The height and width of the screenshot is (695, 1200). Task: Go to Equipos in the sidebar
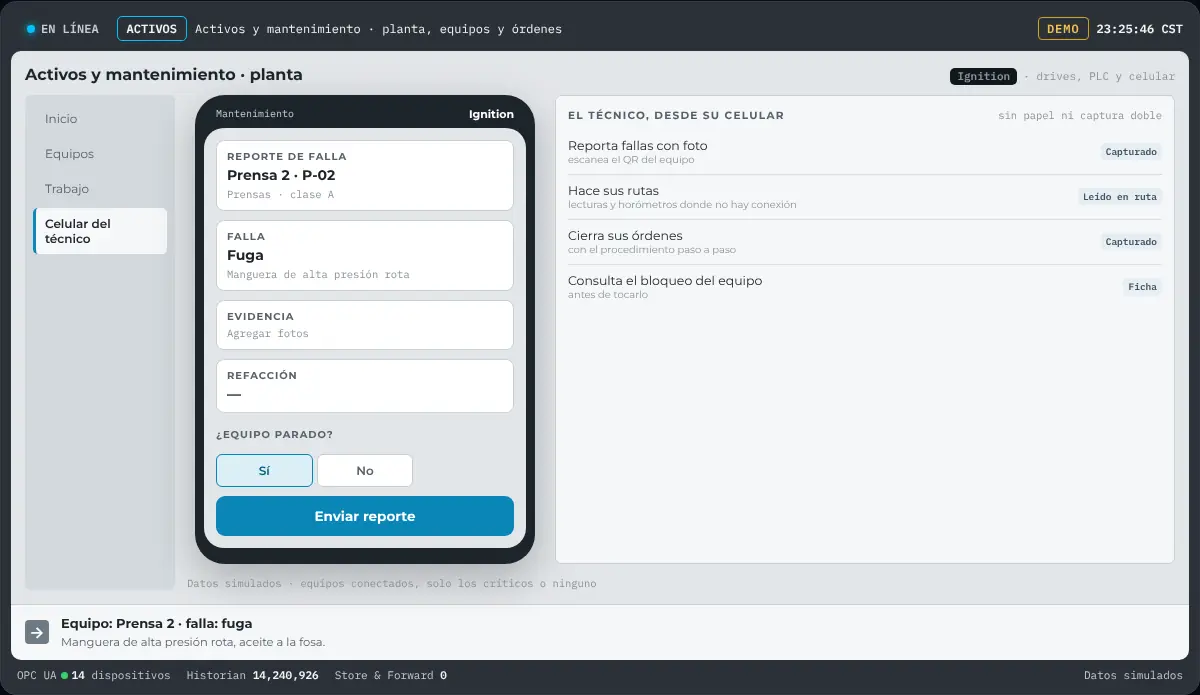click(100, 154)
